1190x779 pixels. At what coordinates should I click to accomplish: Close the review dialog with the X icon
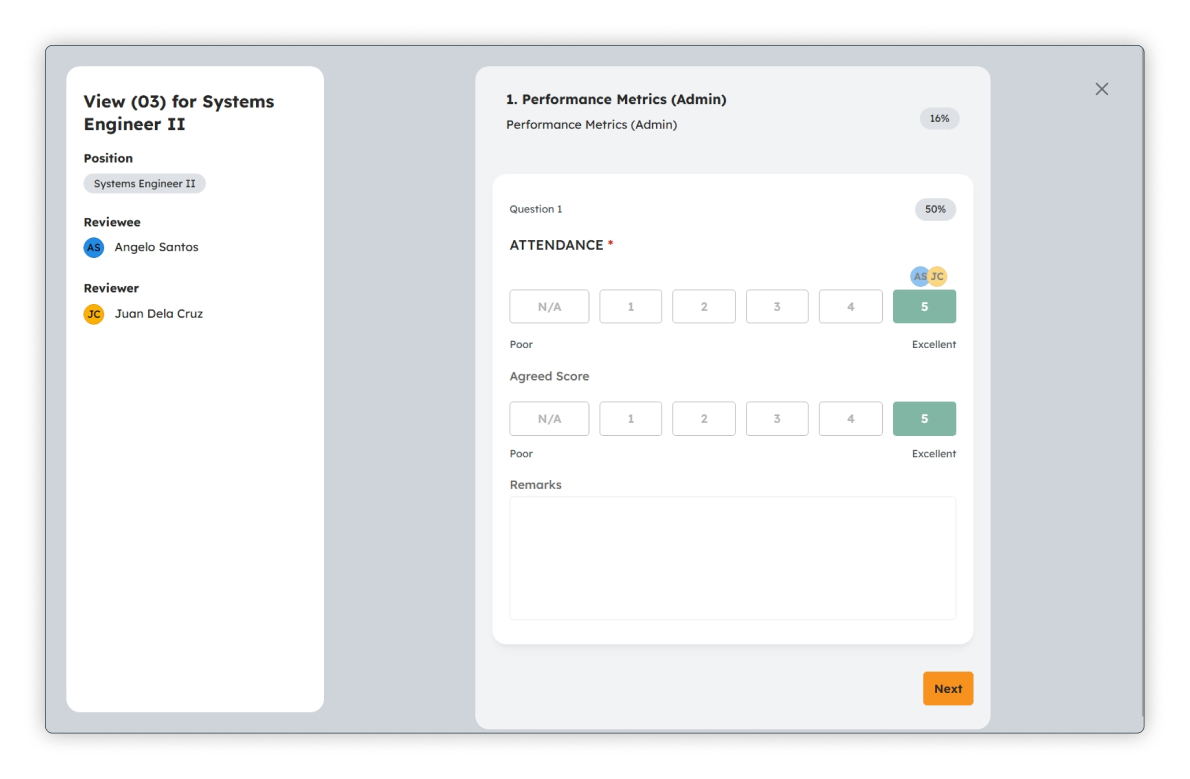coord(1101,89)
